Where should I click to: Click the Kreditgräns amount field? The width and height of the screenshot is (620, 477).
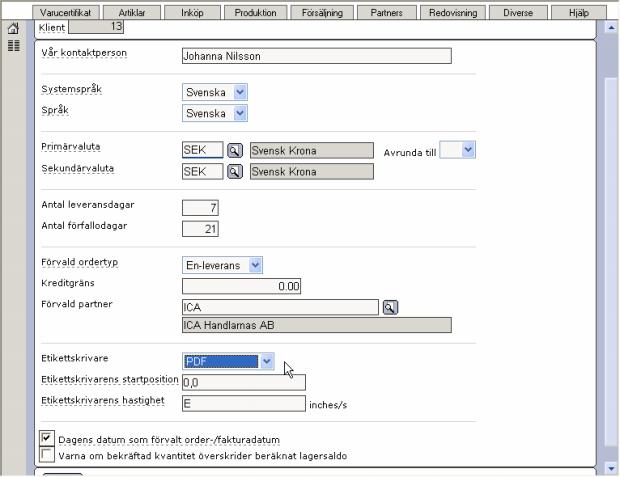(x=242, y=286)
